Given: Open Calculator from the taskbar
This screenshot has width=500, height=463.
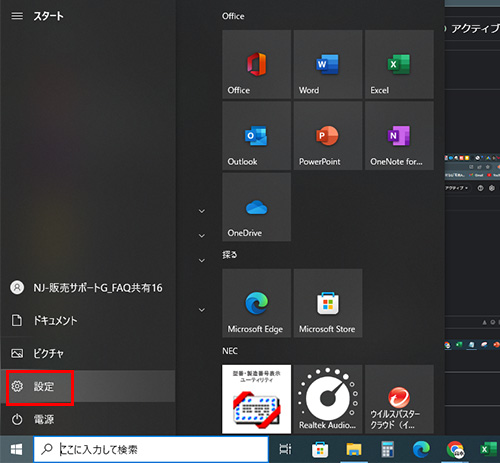Looking at the screenshot, I should click(x=388, y=449).
